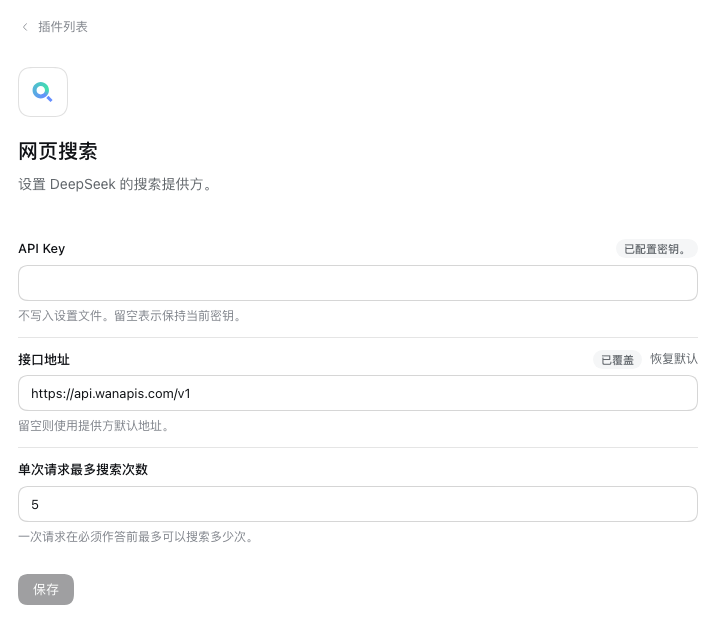Click hint 一次请求在必须作答前最多可以搜索多少次
716x620 pixels.
pyautogui.click(x=136, y=536)
